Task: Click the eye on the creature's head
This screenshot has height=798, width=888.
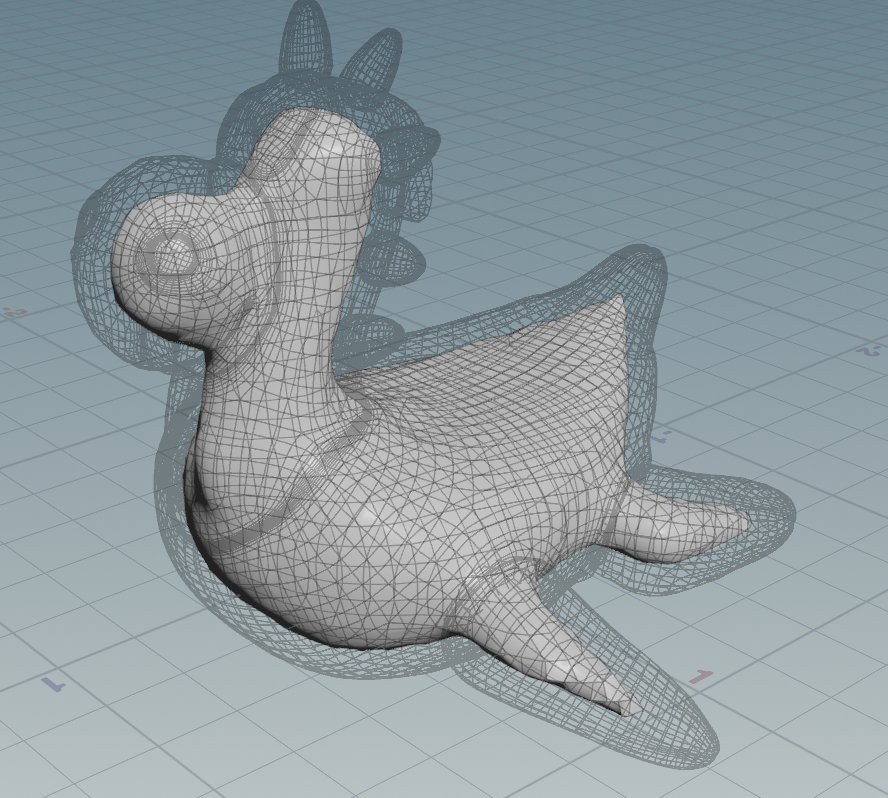Action: click(173, 254)
